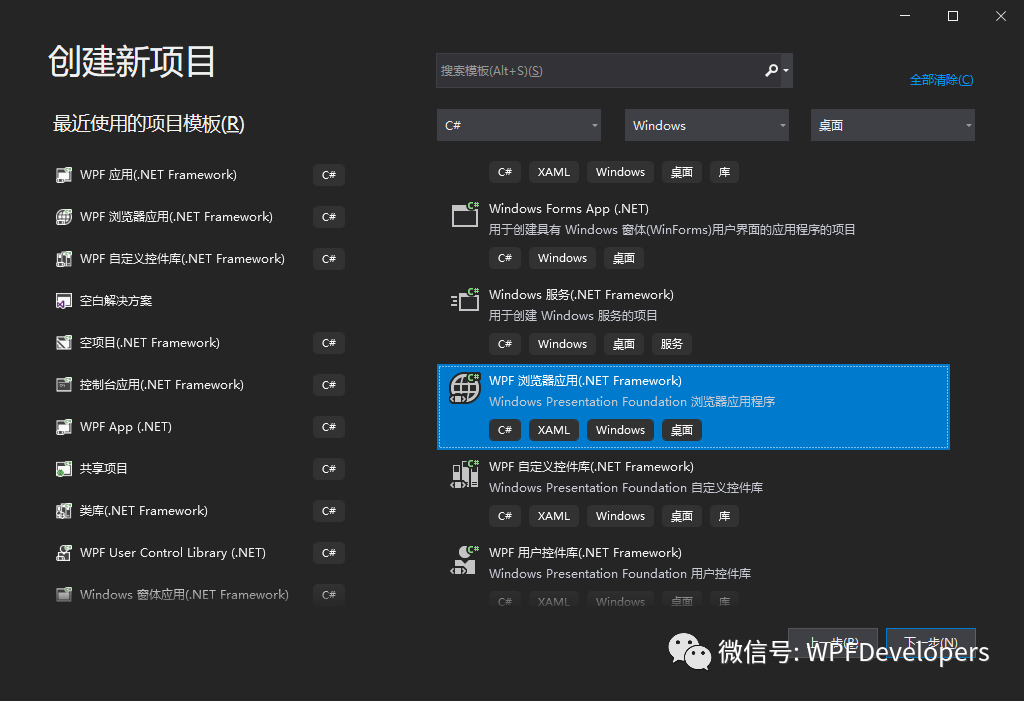This screenshot has height=701, width=1024.
Task: Select Windows Forms App (.NET) template title
Action: point(569,208)
